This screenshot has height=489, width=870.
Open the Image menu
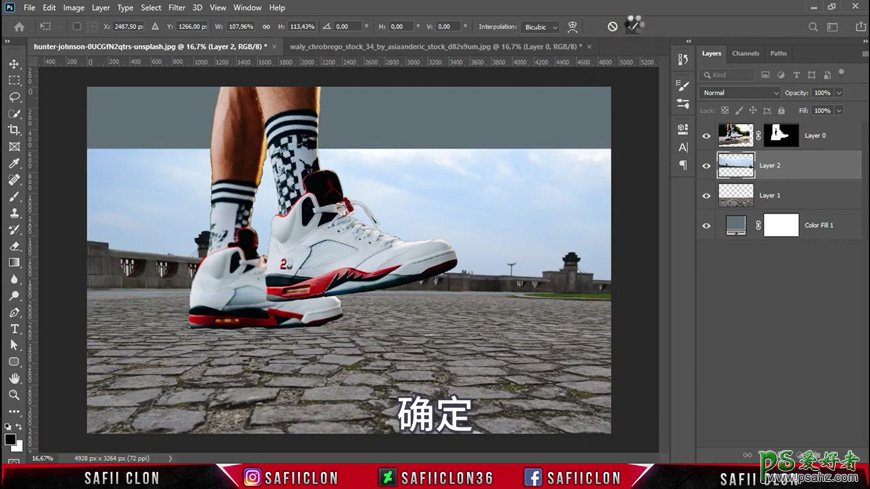(73, 8)
